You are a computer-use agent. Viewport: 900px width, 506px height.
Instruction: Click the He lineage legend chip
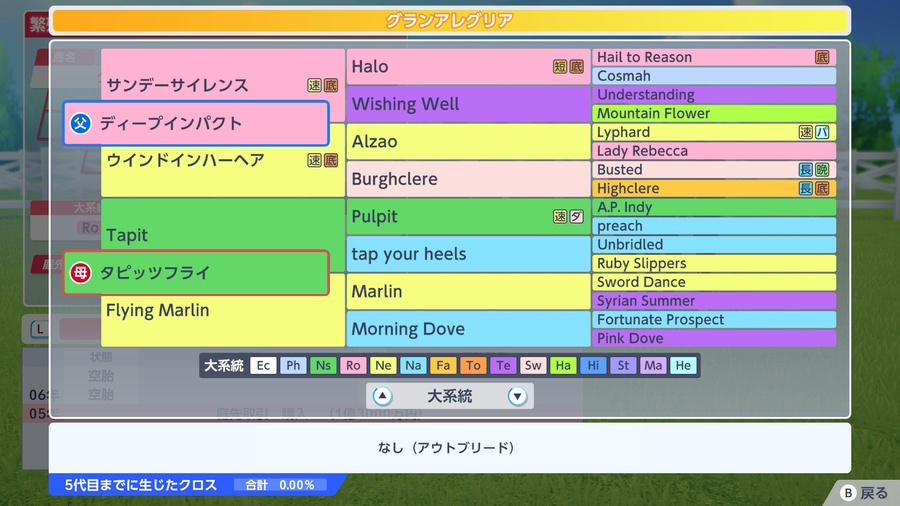tap(683, 365)
